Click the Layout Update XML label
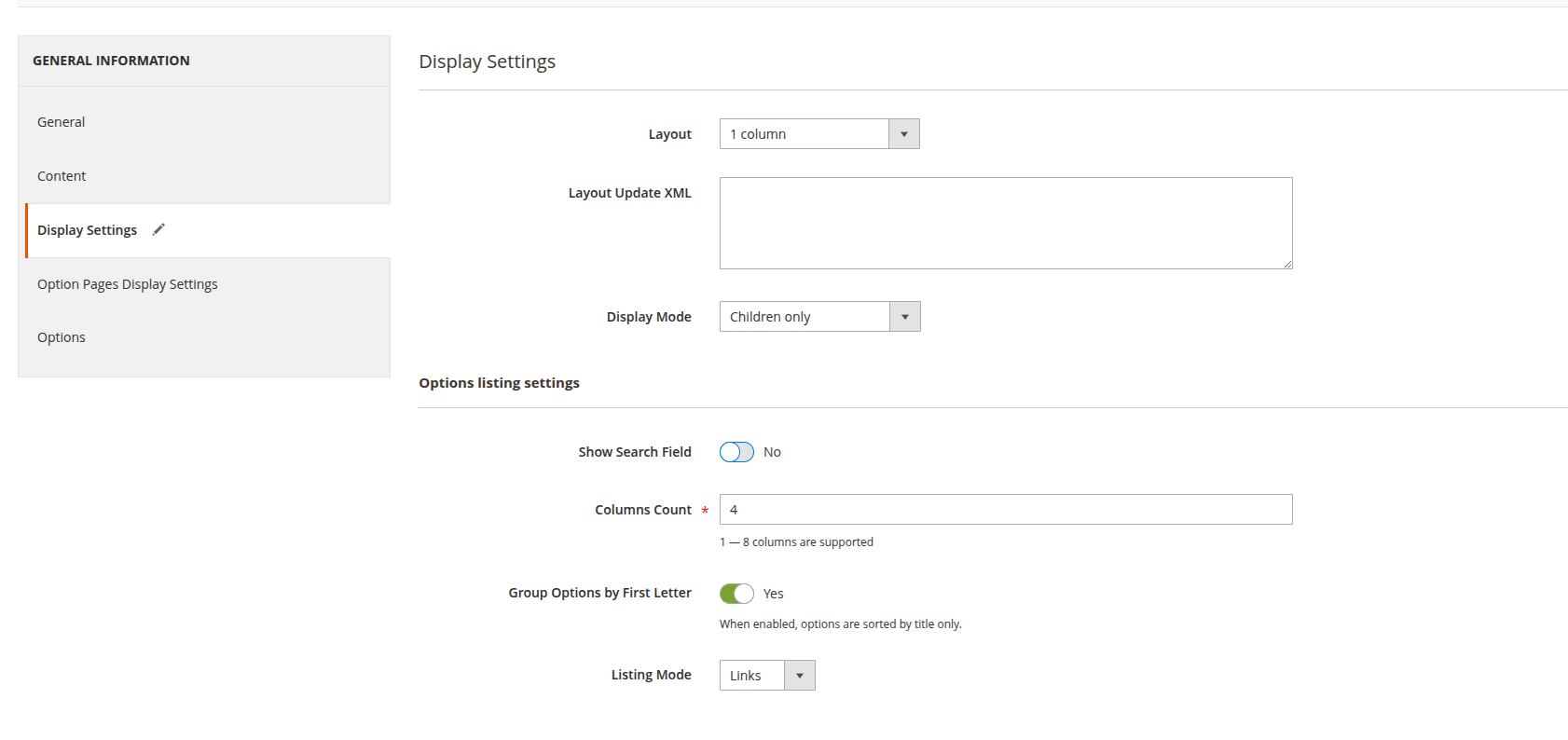Screen dimensions: 1568x740 click(x=630, y=193)
